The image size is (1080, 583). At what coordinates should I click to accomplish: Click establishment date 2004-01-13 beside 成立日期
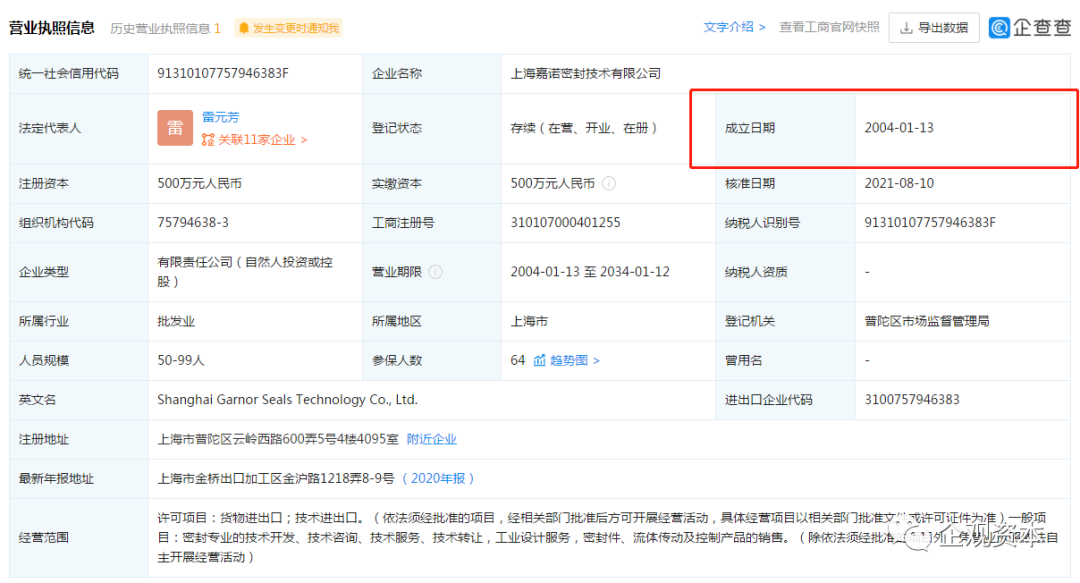click(899, 128)
